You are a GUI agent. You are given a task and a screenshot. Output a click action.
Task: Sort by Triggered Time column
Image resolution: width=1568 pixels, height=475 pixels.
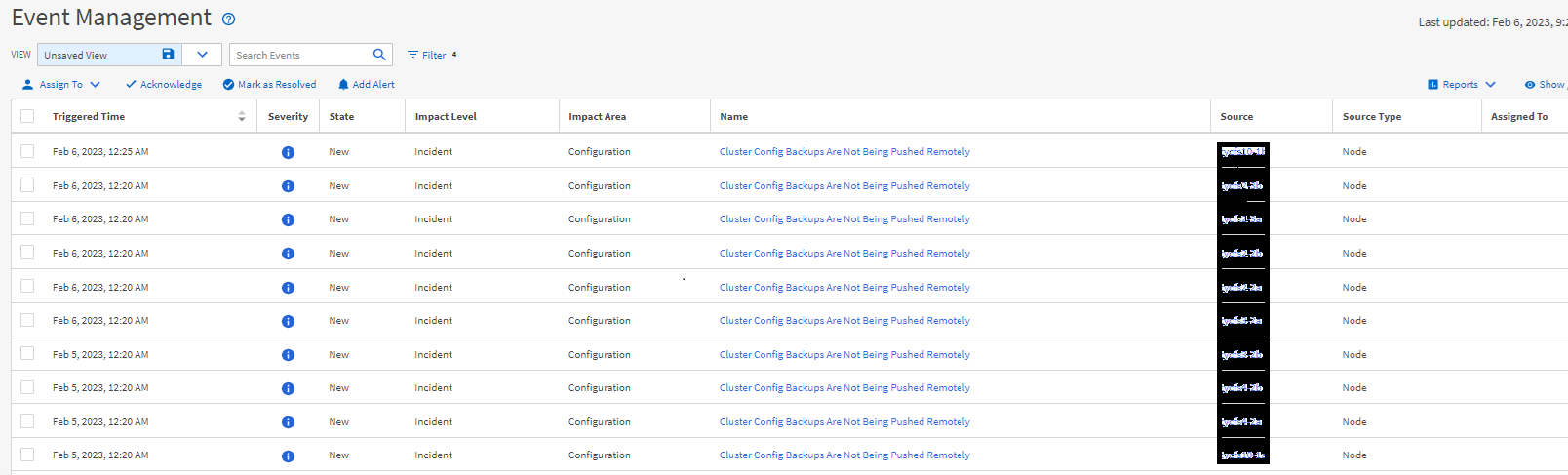[x=89, y=116]
